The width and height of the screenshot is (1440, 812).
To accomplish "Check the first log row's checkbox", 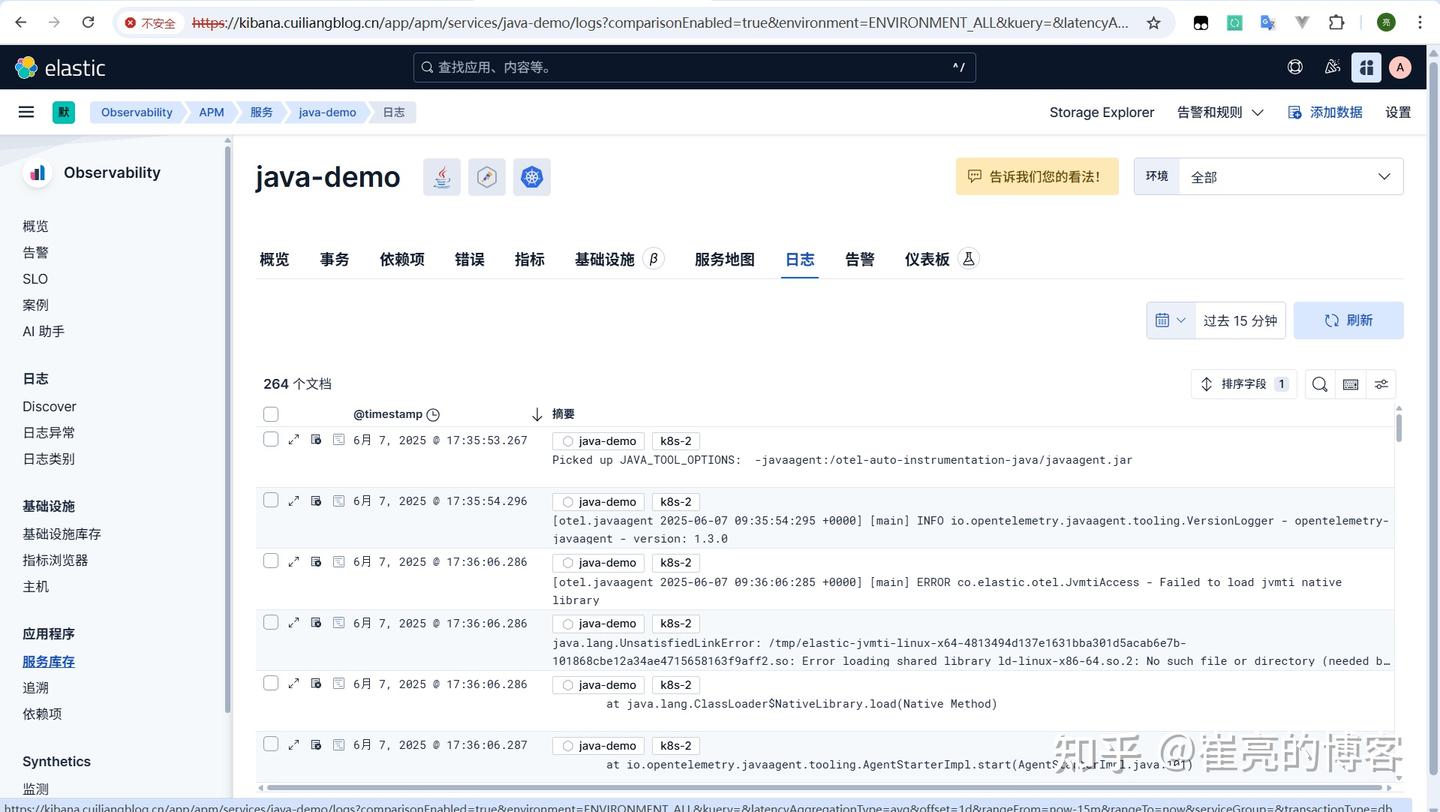I will tap(270, 440).
